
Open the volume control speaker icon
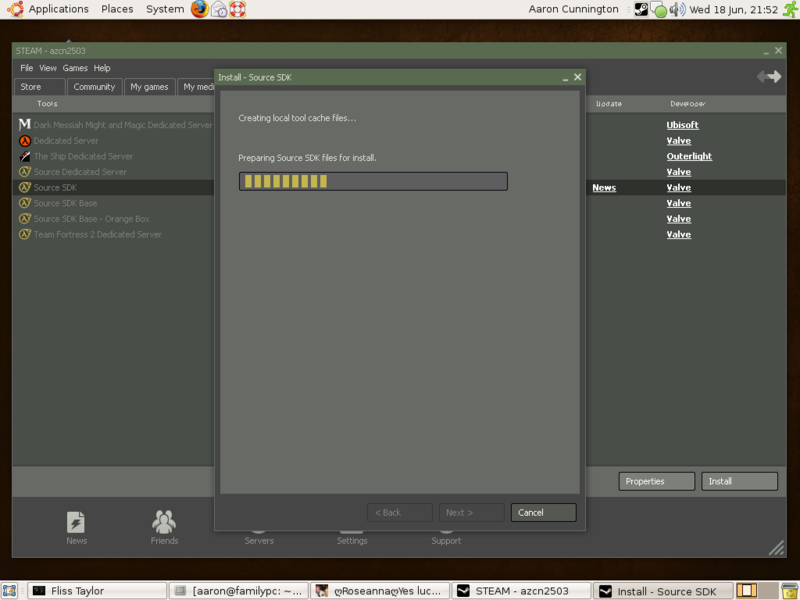pyautogui.click(x=677, y=9)
